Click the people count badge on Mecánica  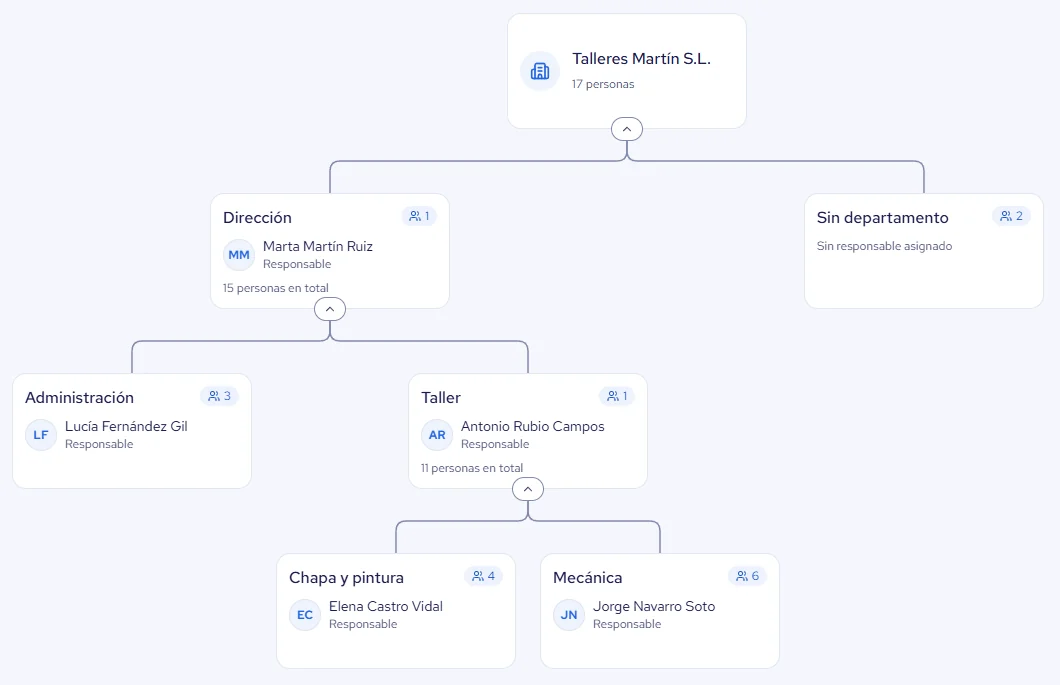click(x=748, y=576)
